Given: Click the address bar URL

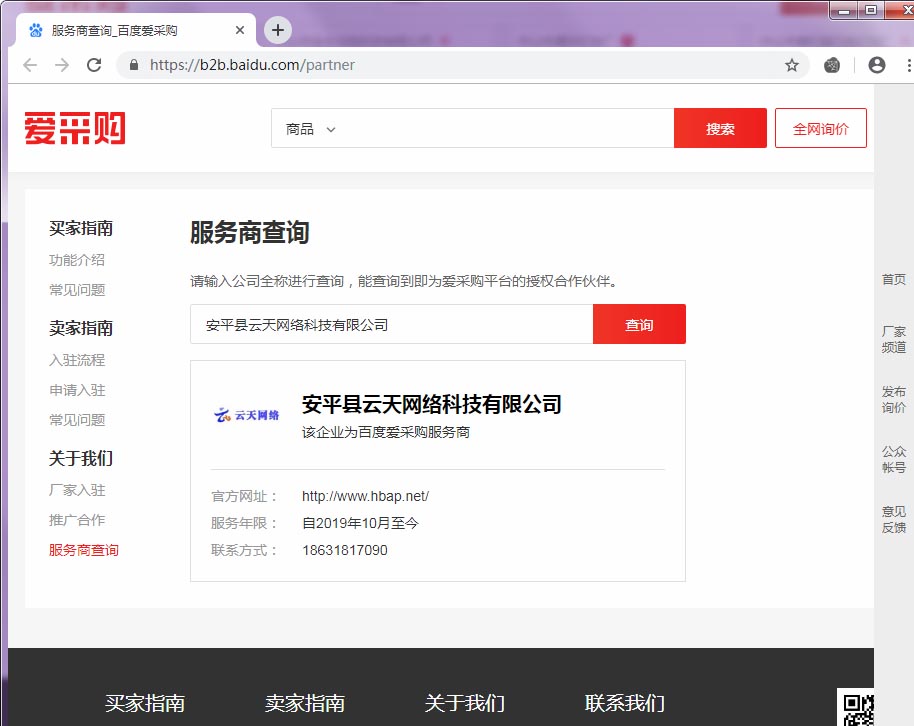Looking at the screenshot, I should click(252, 65).
